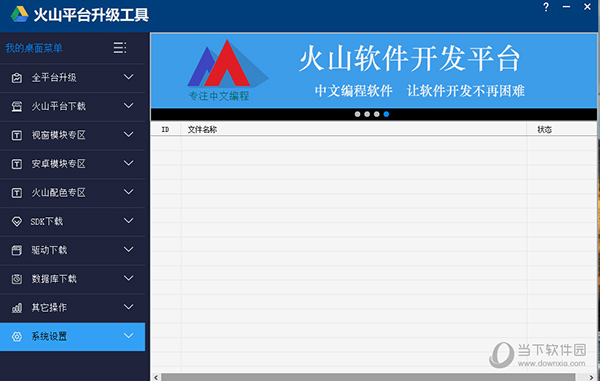Switch to the third banner slide dot
Viewport: 600px width, 381px height.
coord(377,114)
